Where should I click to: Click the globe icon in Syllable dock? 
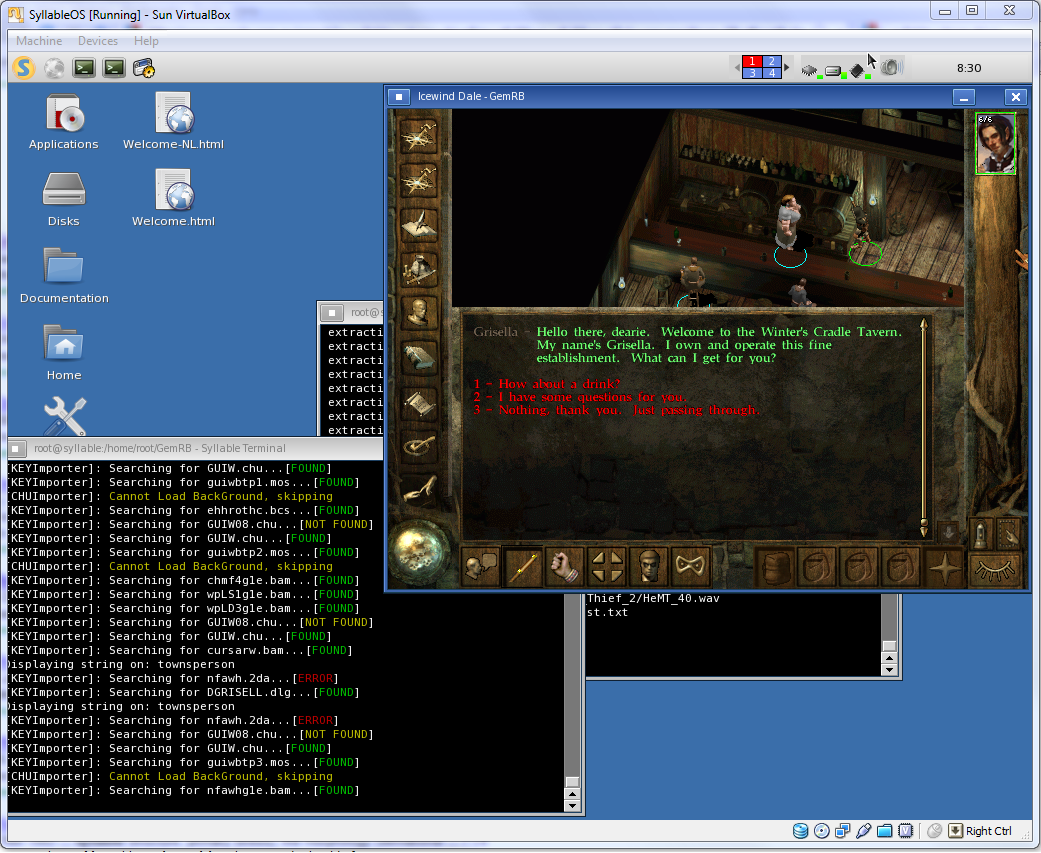54,68
